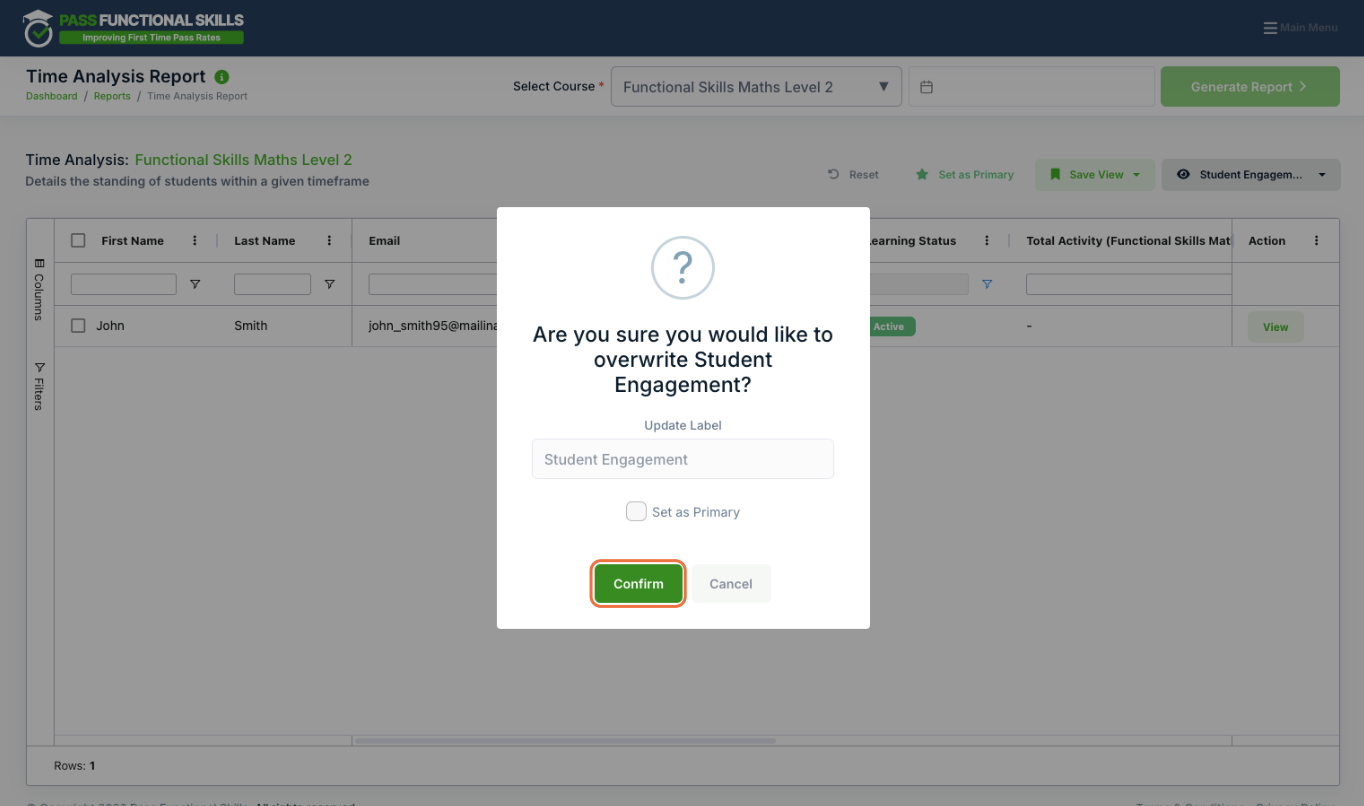Expand the Select Course dropdown
This screenshot has width=1364, height=806.
[756, 87]
